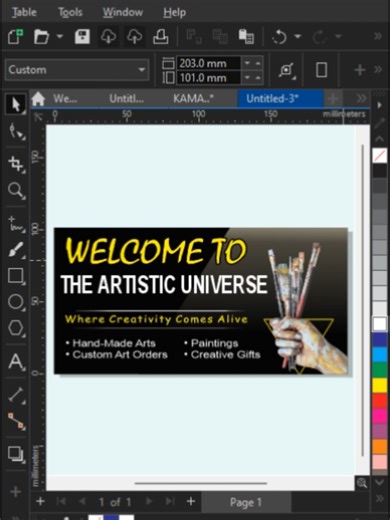The image size is (390, 520).
Task: Go to the last page
Action: 170,501
